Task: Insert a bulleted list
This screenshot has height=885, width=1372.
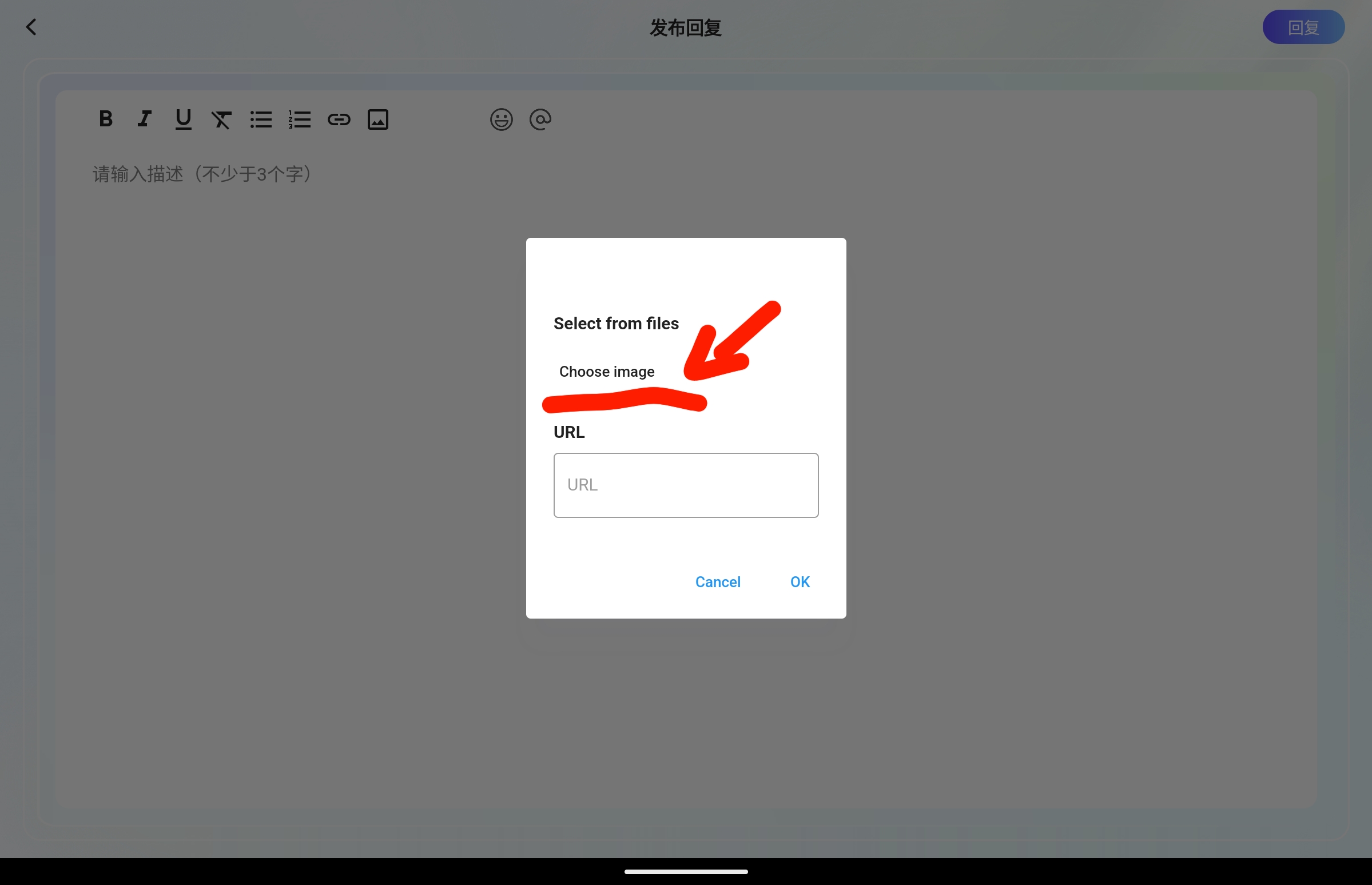Action: pyautogui.click(x=261, y=119)
